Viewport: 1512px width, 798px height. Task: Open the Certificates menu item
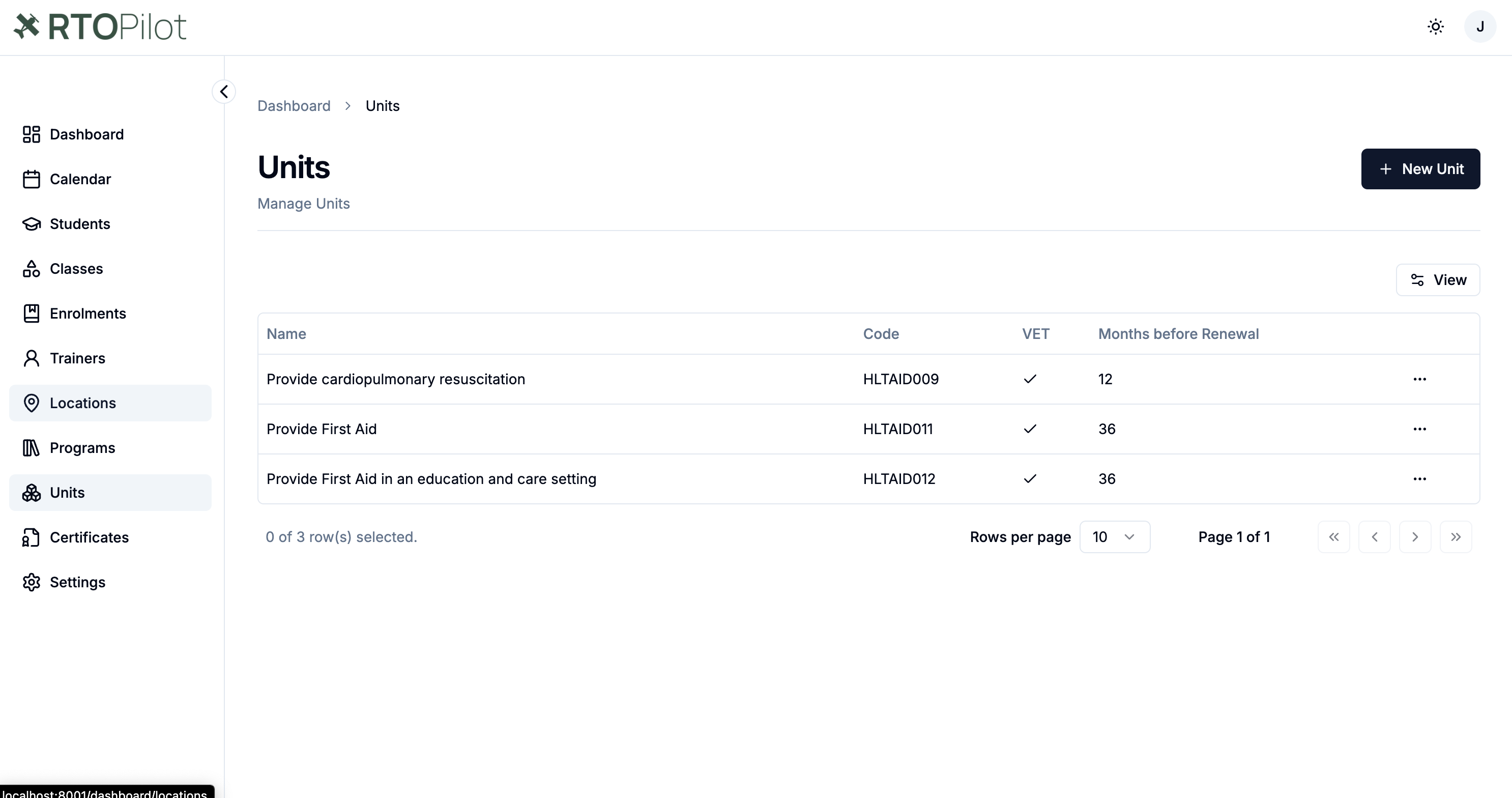110,537
